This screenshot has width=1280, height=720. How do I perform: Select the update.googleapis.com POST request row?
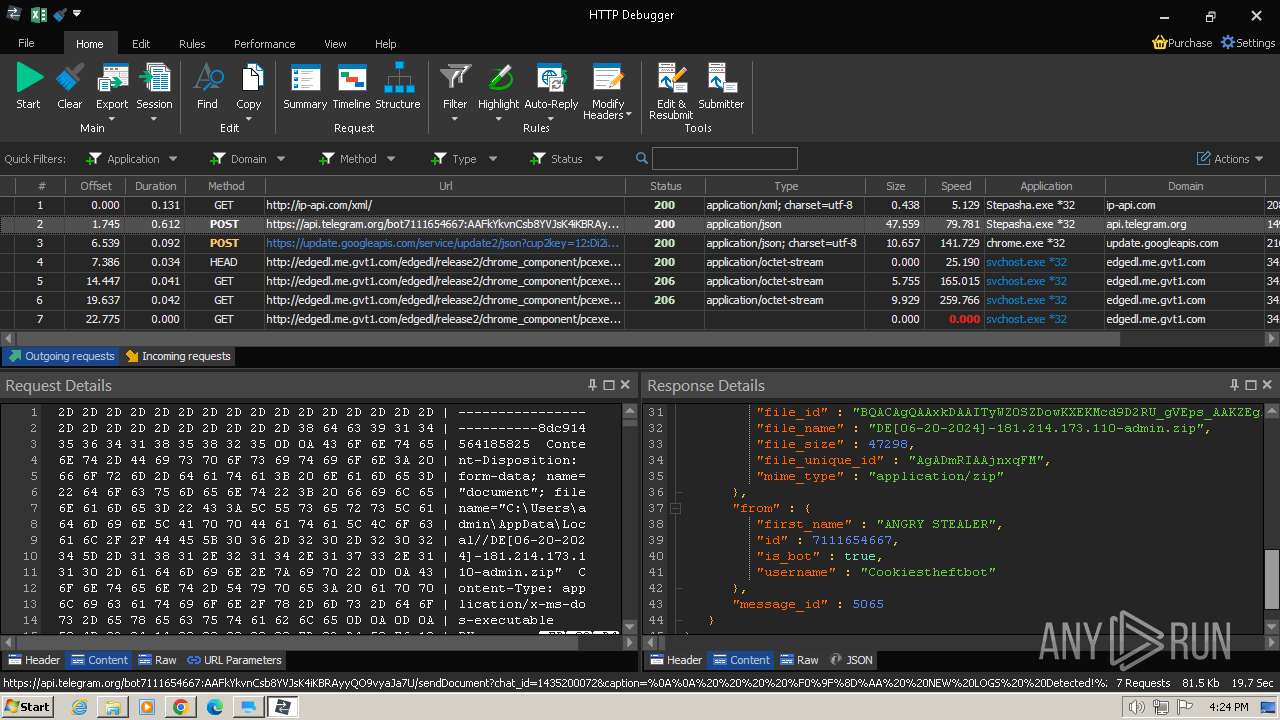[640, 243]
